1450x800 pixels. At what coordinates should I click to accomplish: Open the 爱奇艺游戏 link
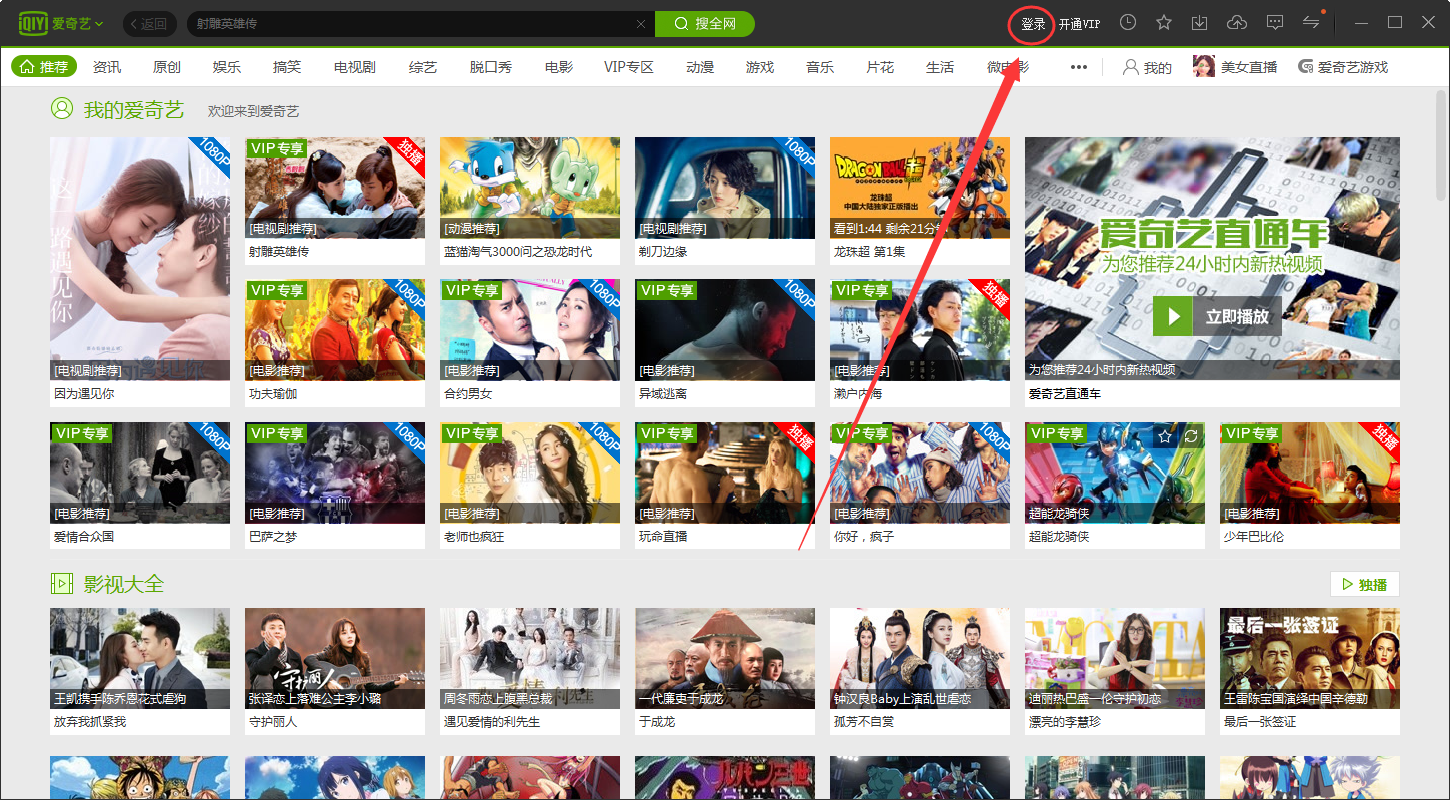point(1343,67)
